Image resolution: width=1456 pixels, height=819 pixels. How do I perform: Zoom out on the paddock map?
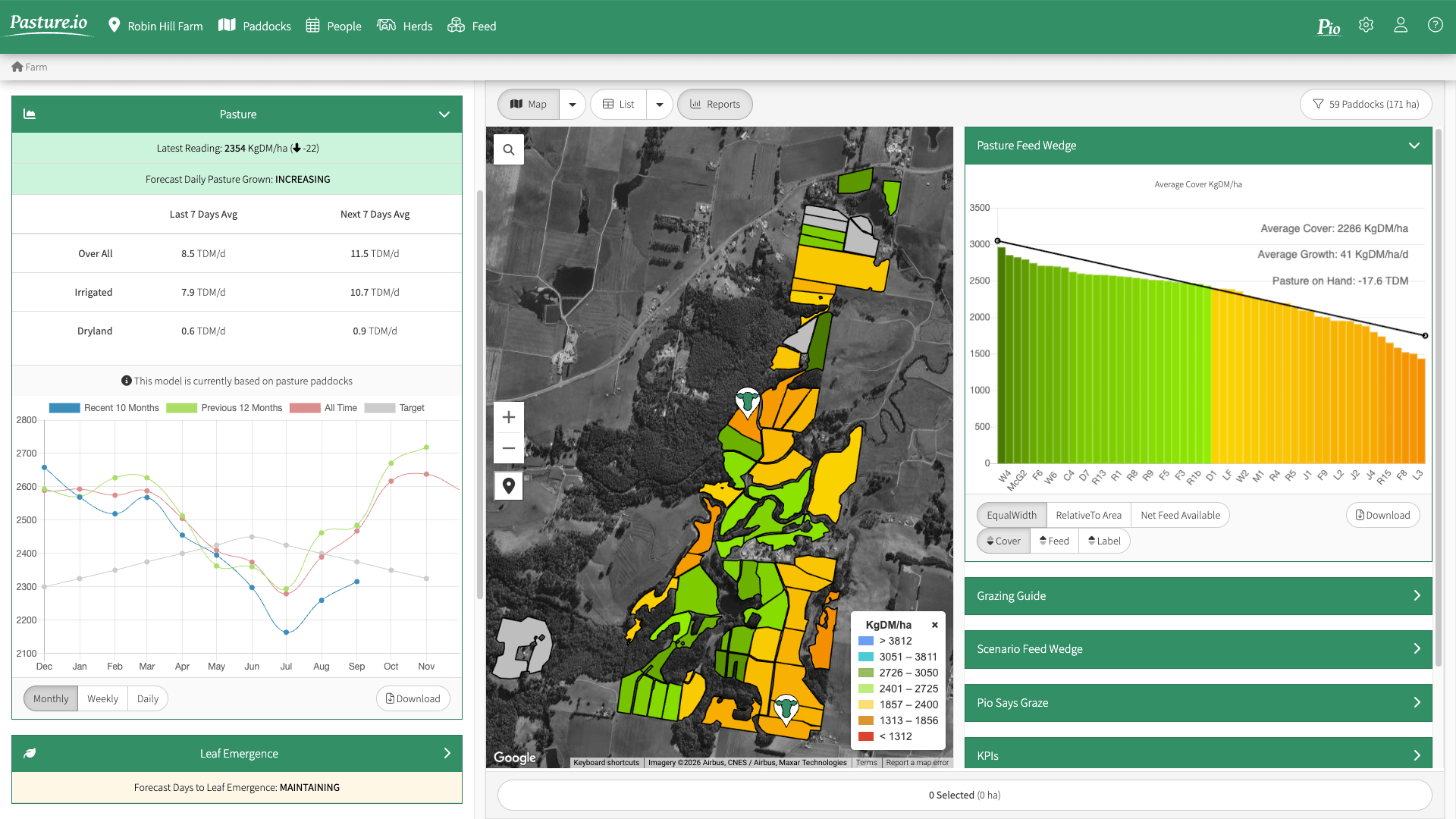coord(509,448)
